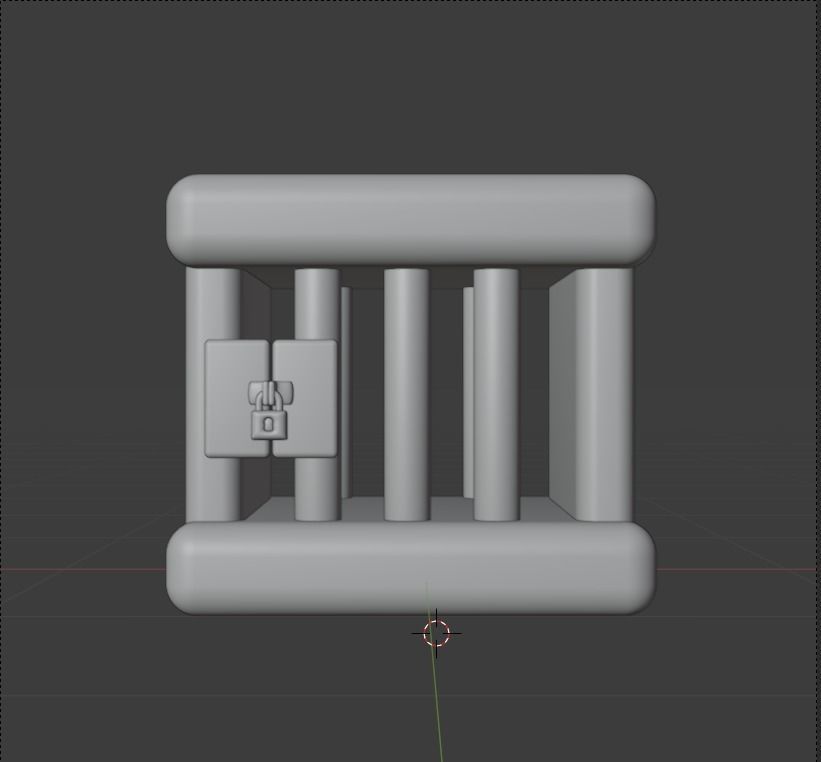Select the front-right corner pillar
The width and height of the screenshot is (821, 762).
[605, 394]
